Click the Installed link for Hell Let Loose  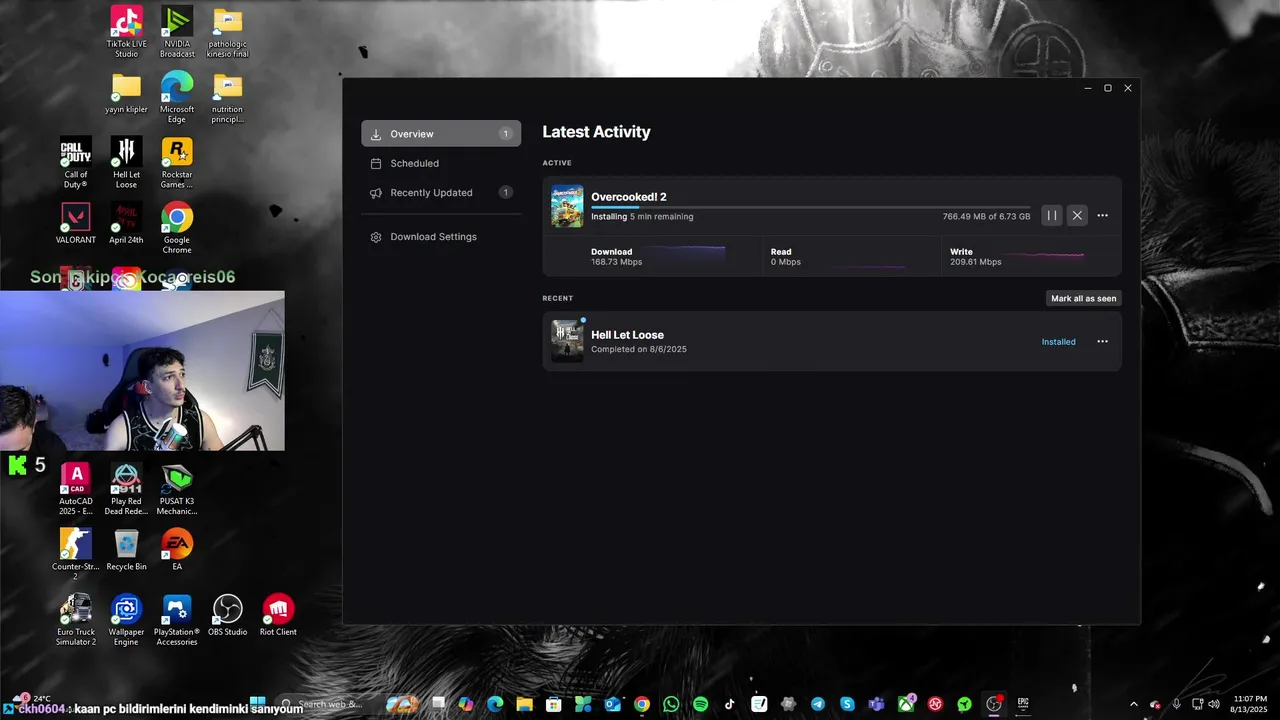1058,342
